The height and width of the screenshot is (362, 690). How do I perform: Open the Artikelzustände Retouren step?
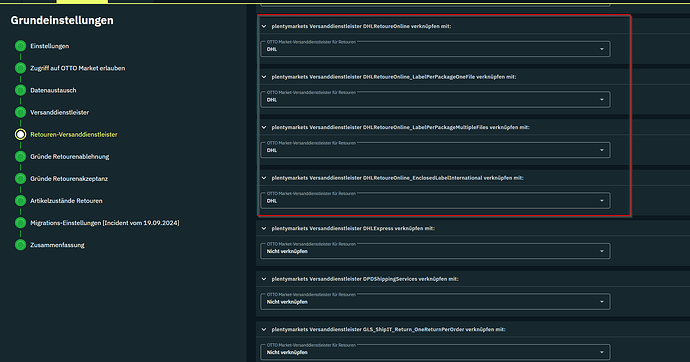66,201
